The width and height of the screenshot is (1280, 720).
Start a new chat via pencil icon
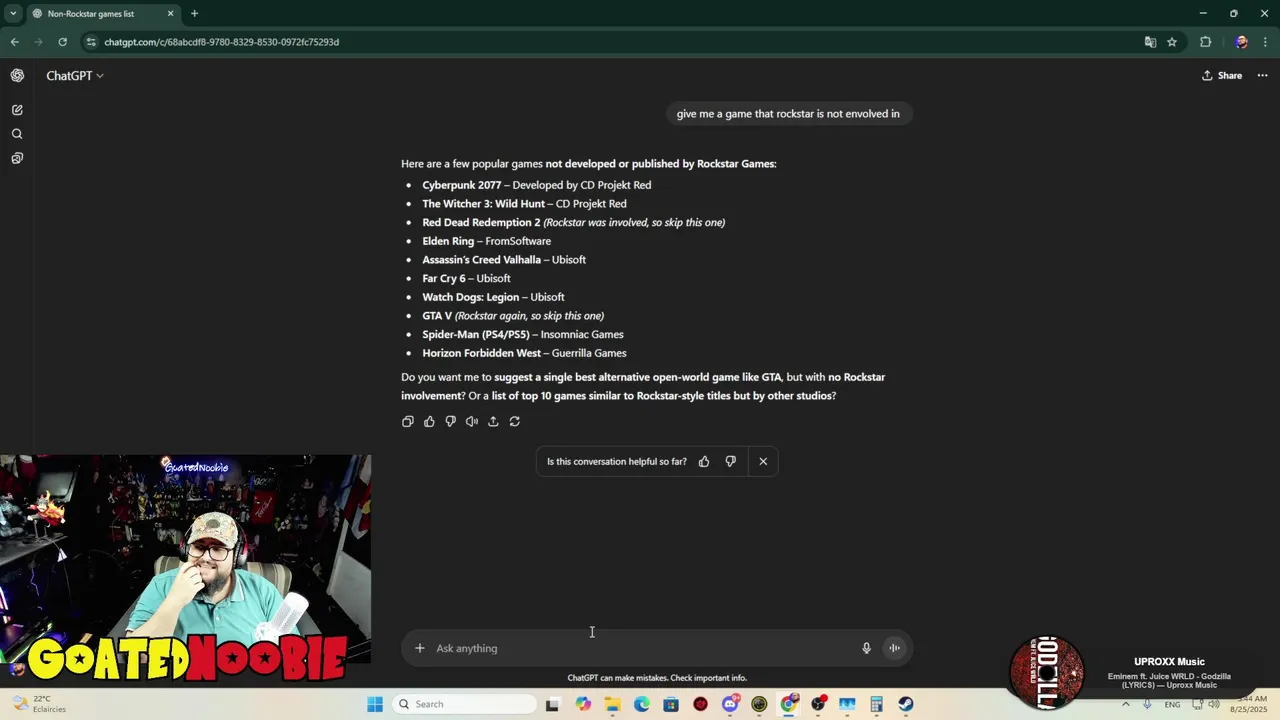click(17, 110)
